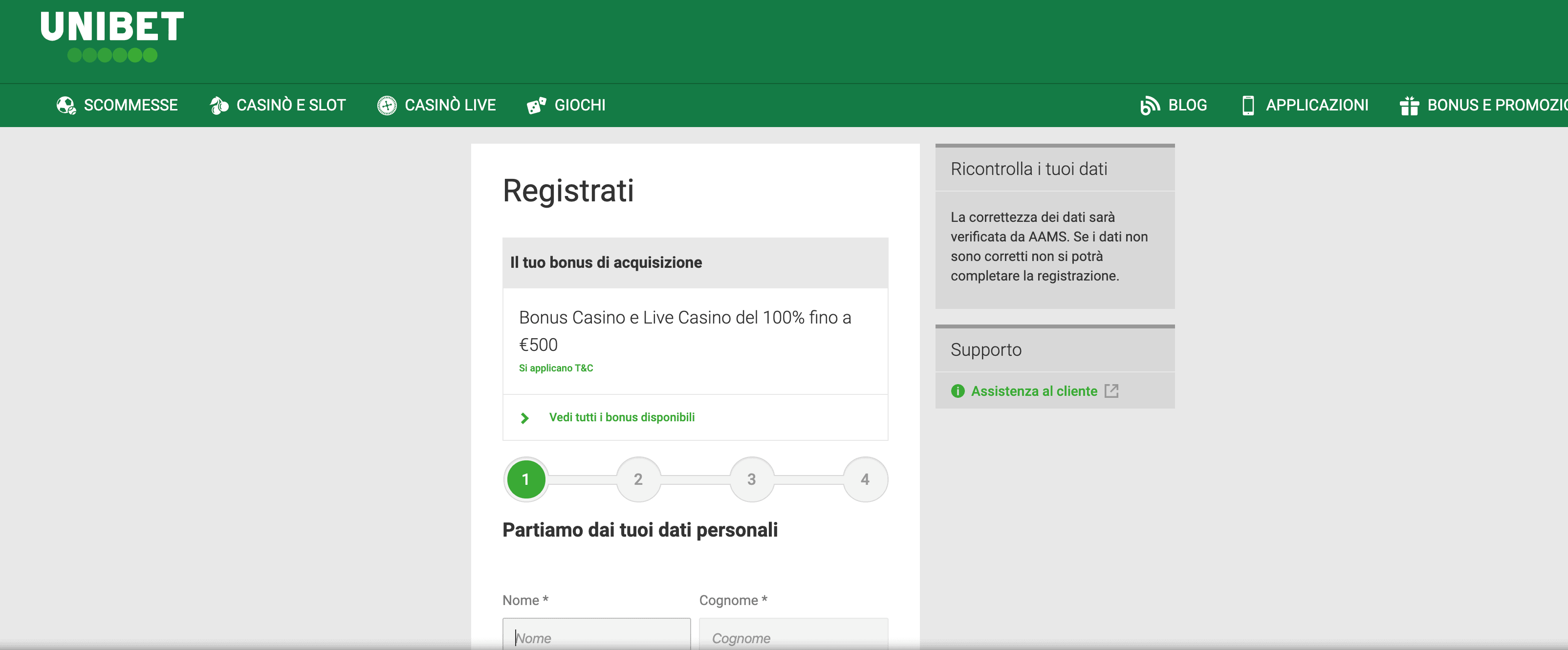This screenshot has height=650, width=1568.
Task: Click the 'Nome *' field label
Action: click(x=525, y=600)
